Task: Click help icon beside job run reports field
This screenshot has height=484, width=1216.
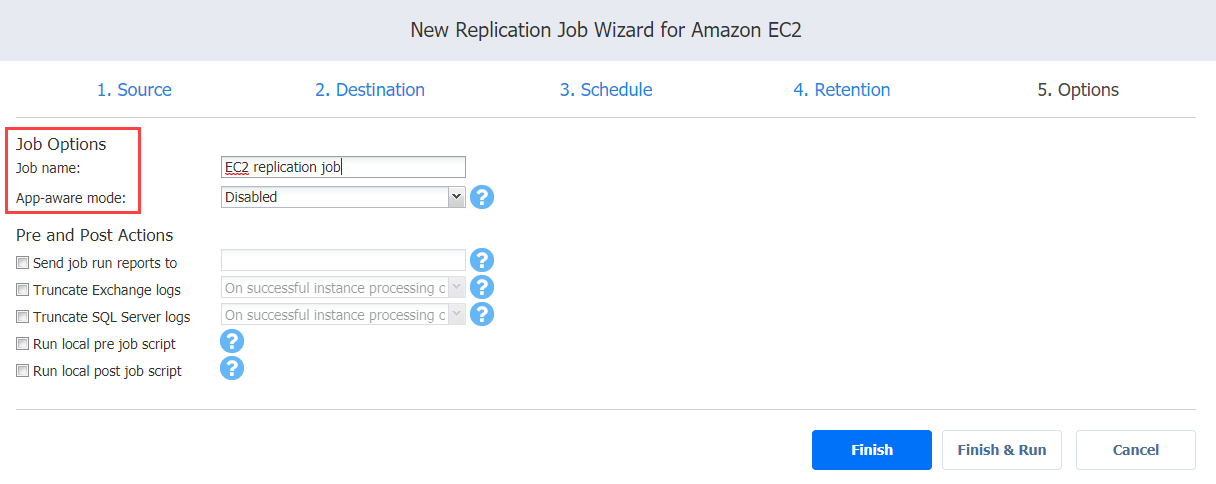Action: point(482,261)
